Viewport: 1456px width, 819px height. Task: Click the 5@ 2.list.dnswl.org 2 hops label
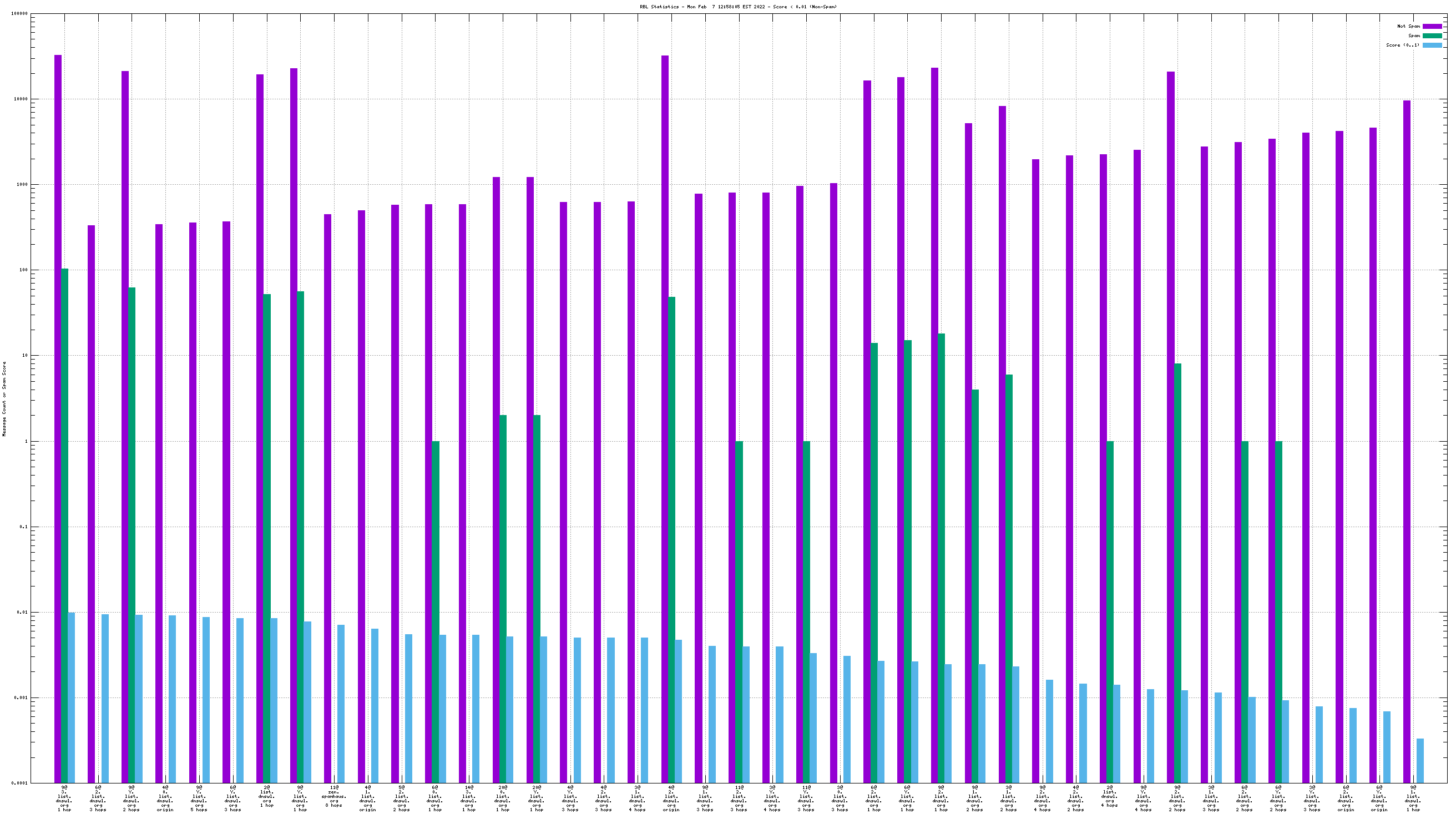coord(401,798)
